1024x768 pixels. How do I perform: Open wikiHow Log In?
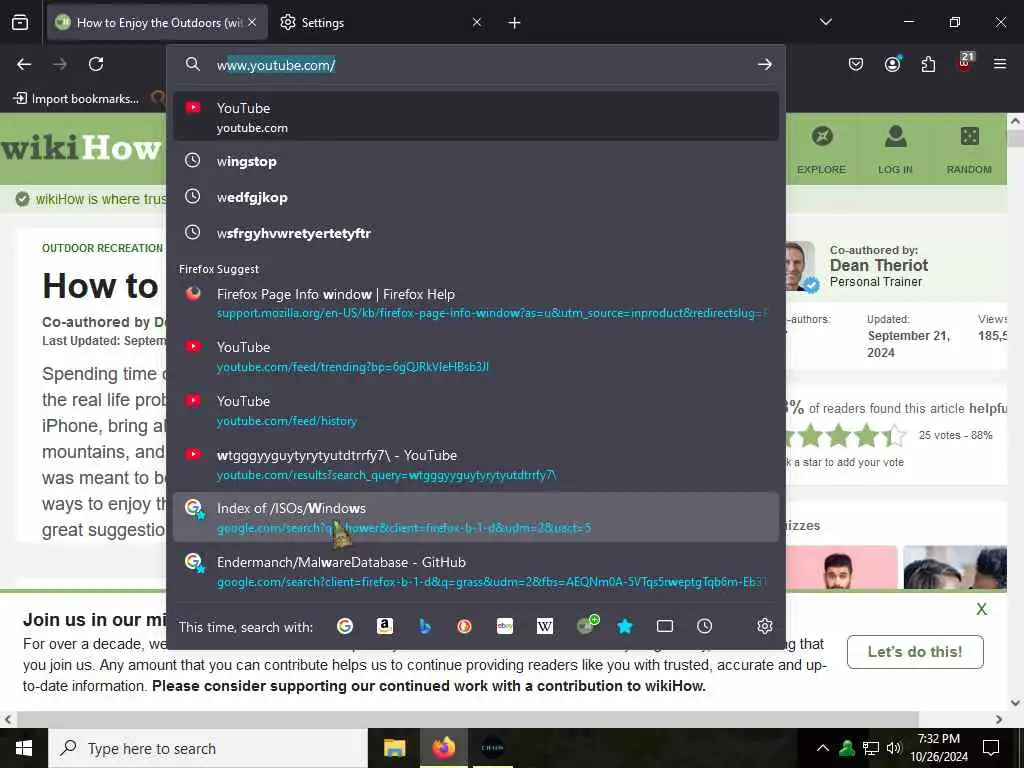click(x=895, y=151)
